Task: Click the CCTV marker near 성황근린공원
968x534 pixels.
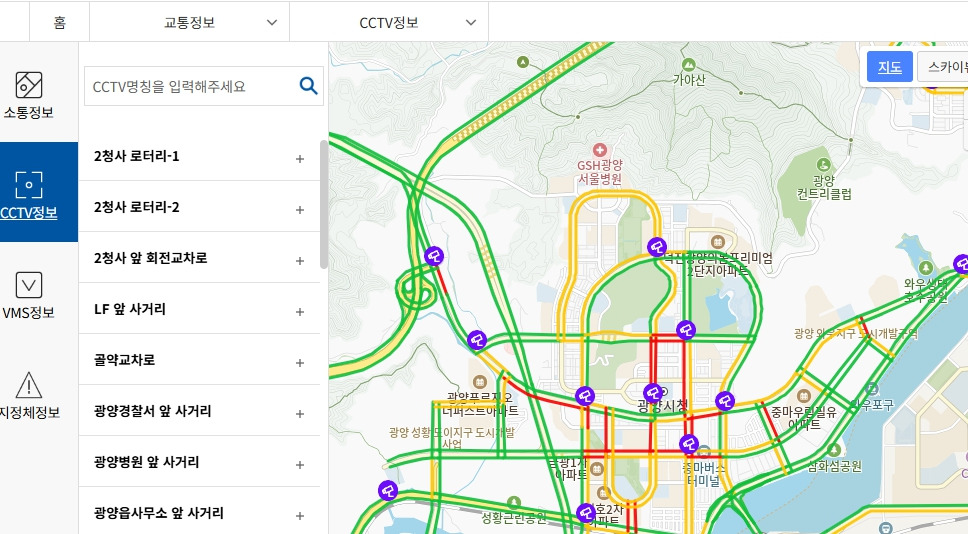Action: coord(586,512)
